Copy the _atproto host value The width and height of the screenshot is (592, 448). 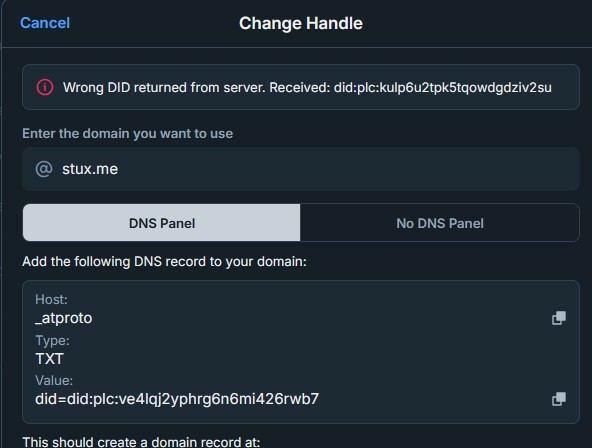click(x=559, y=318)
